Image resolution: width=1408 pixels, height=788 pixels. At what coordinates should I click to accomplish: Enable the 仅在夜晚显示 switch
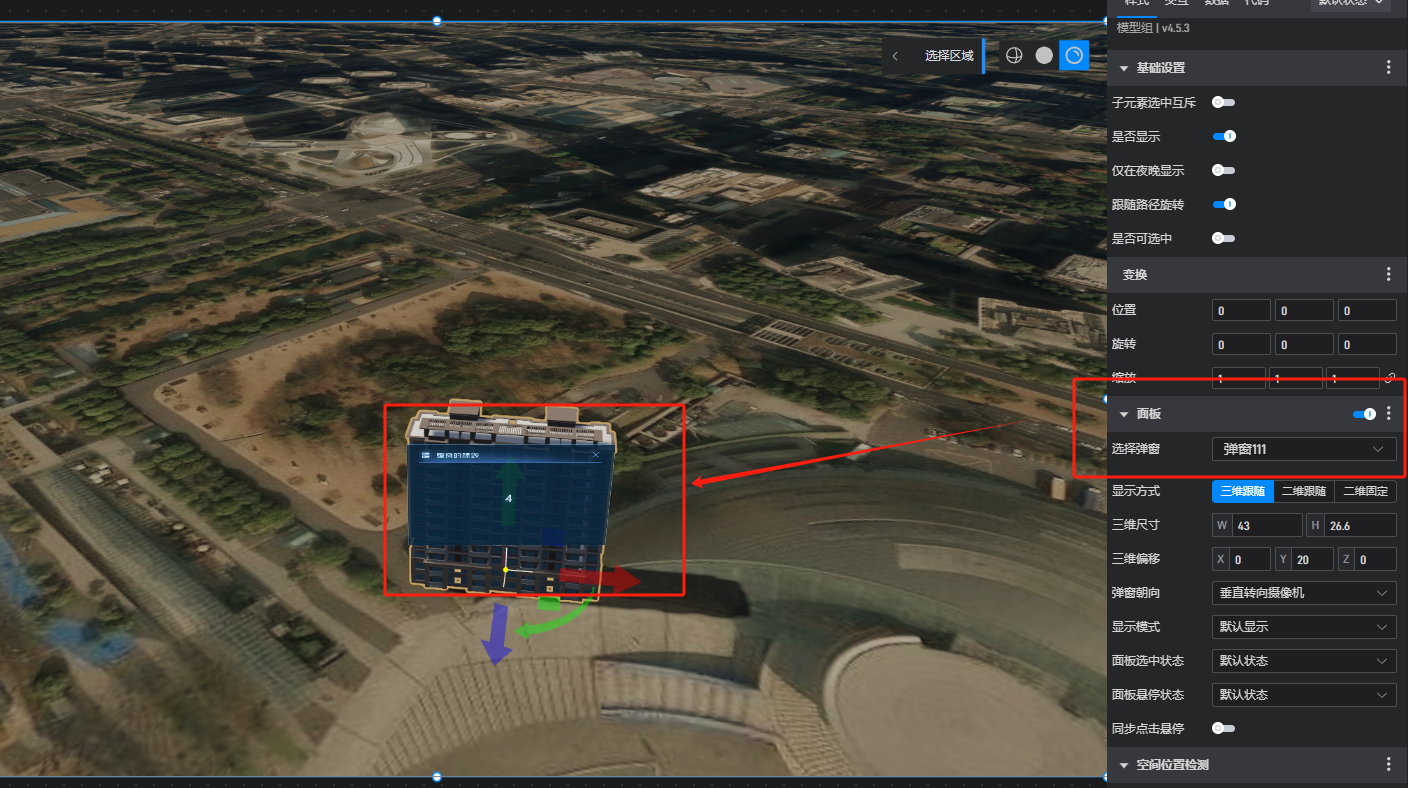tap(1223, 170)
